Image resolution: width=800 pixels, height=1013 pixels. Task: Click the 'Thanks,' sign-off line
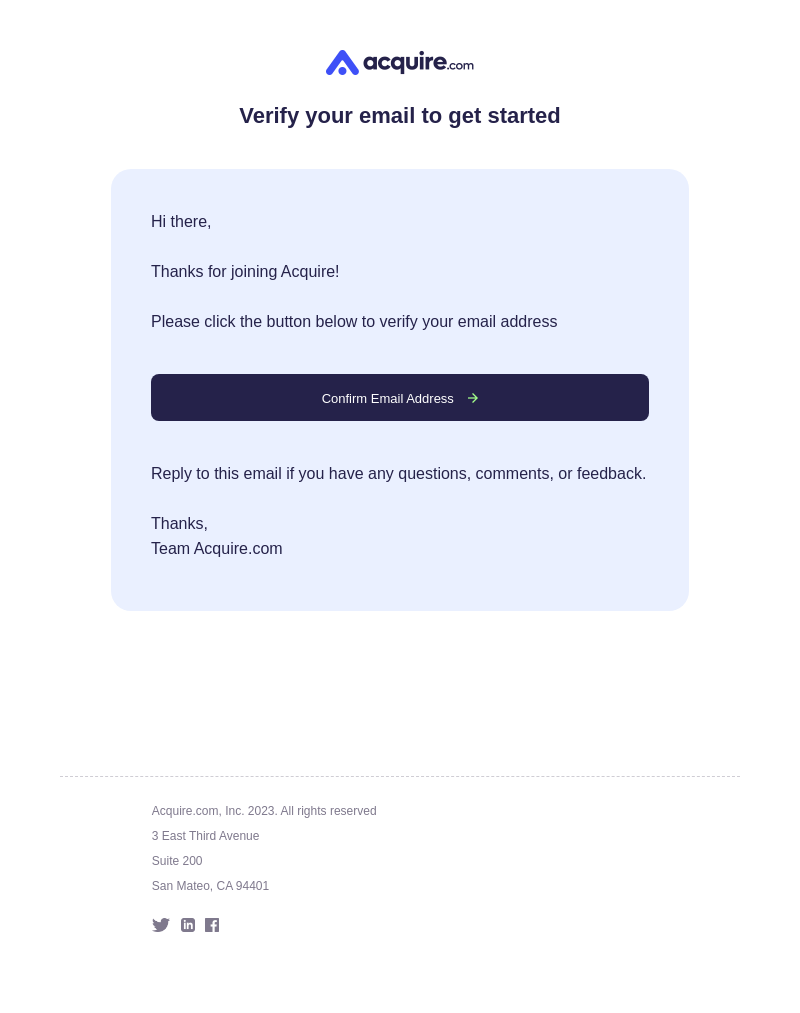click(179, 523)
